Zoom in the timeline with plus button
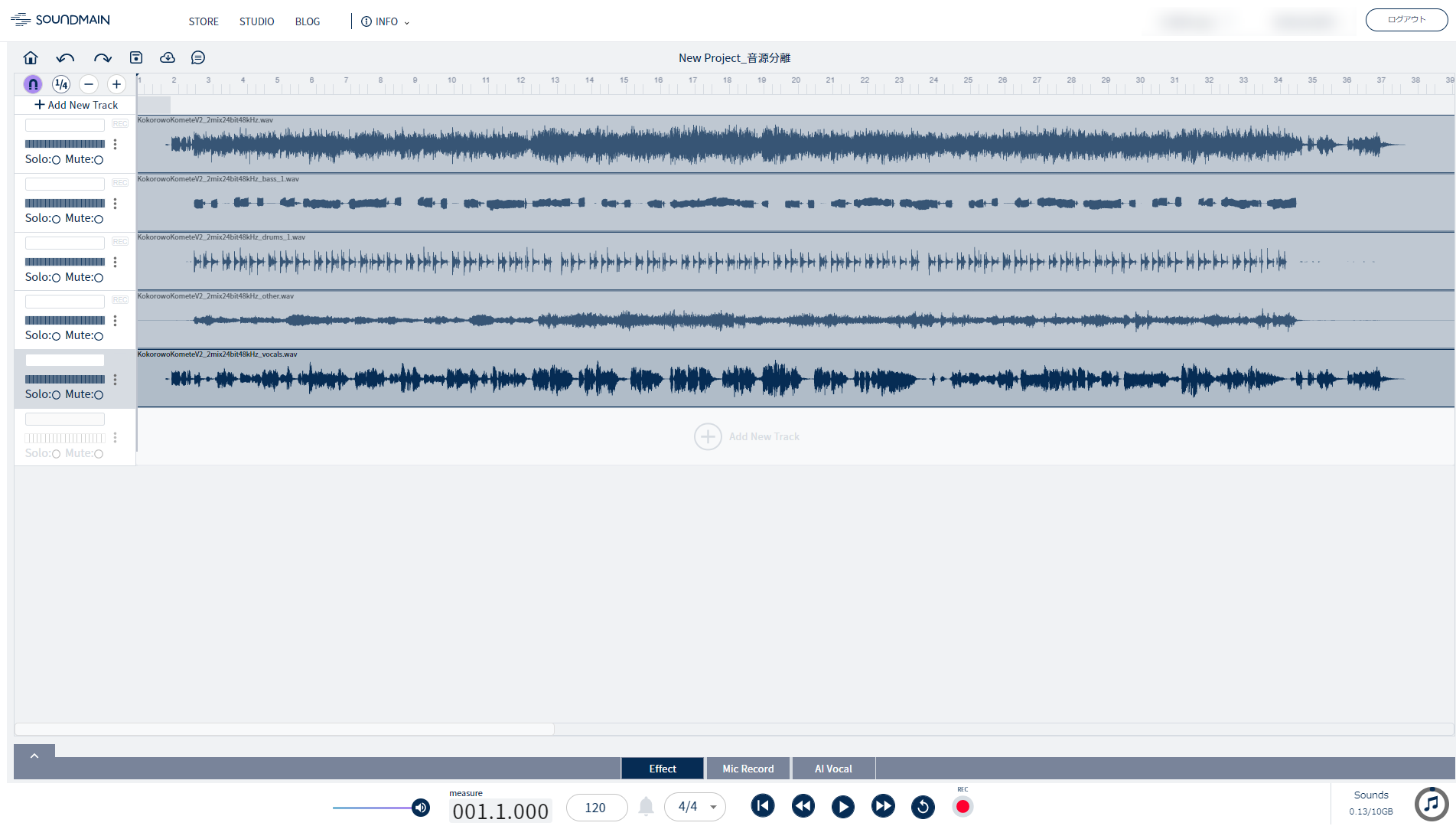This screenshot has height=826, width=1456. tap(116, 84)
